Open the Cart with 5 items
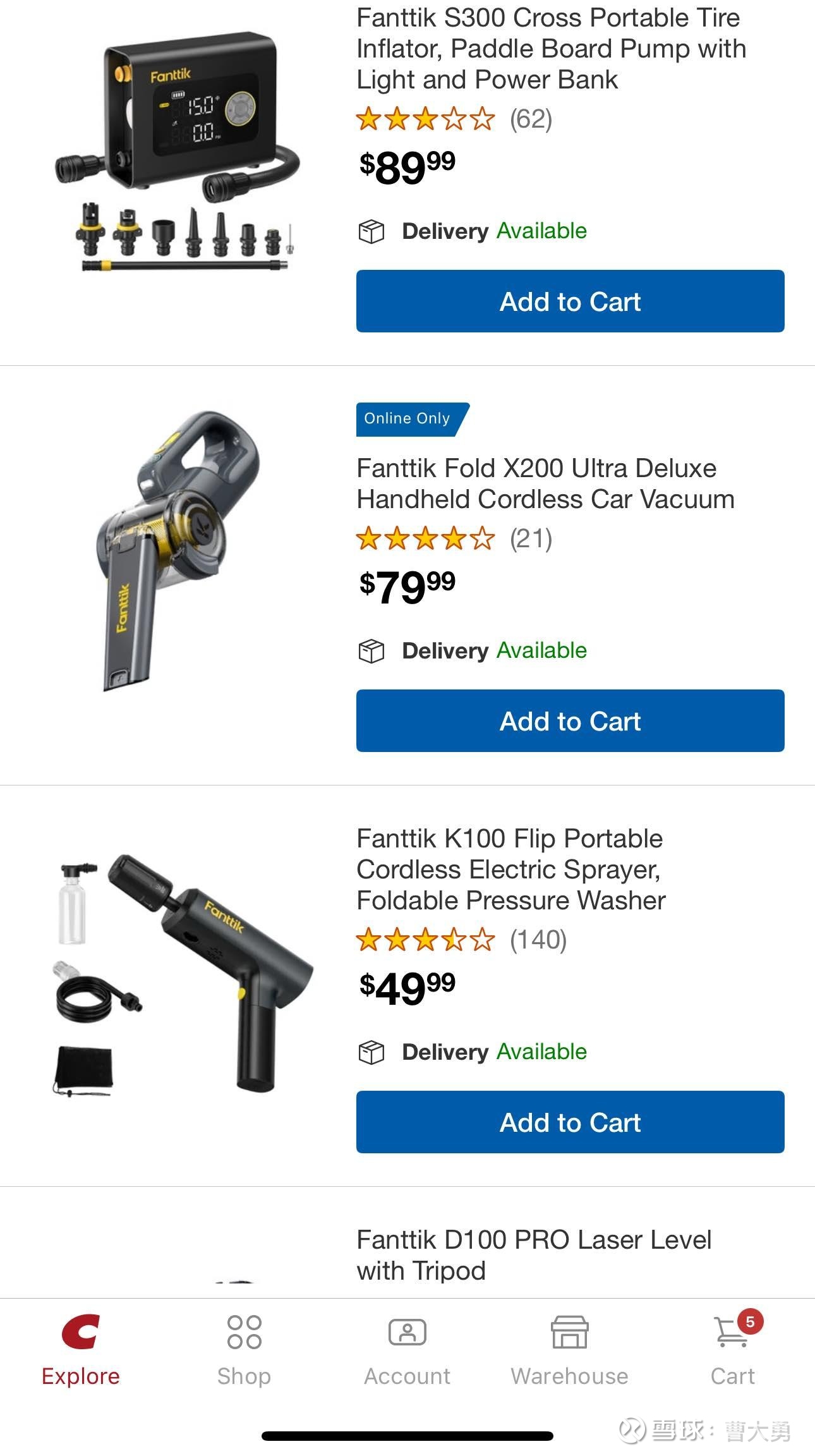The height and width of the screenshot is (1456, 815). pos(733,1332)
